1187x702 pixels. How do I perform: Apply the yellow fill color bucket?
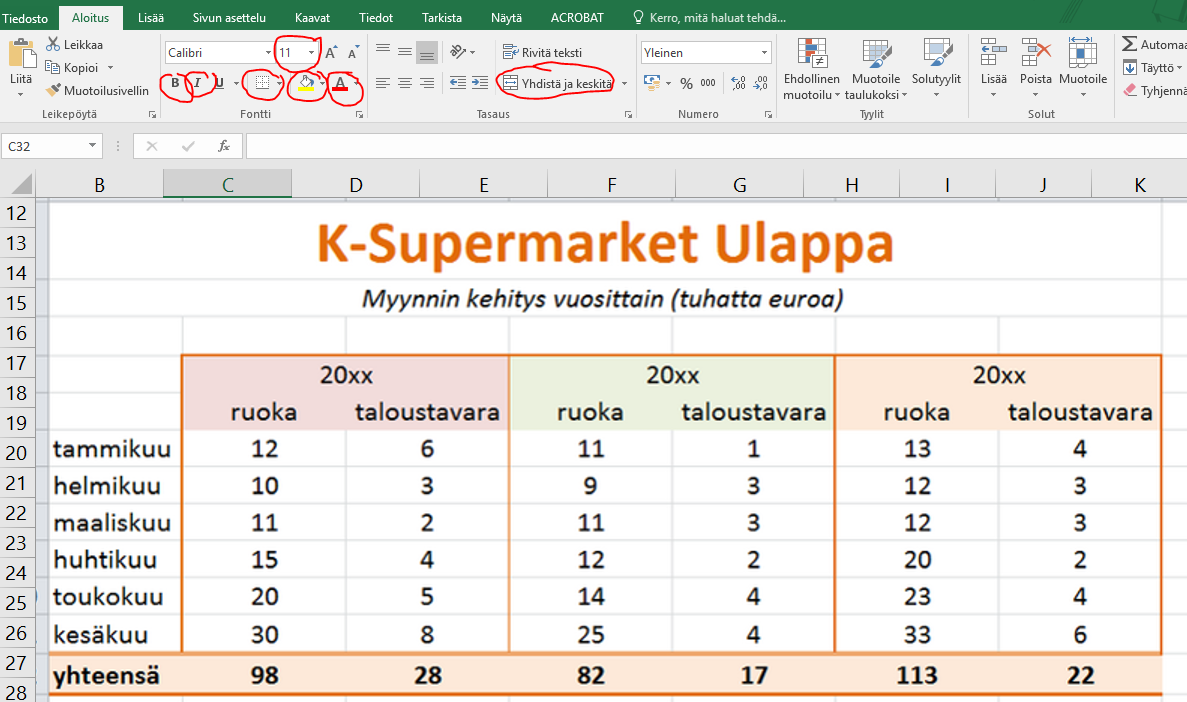306,83
